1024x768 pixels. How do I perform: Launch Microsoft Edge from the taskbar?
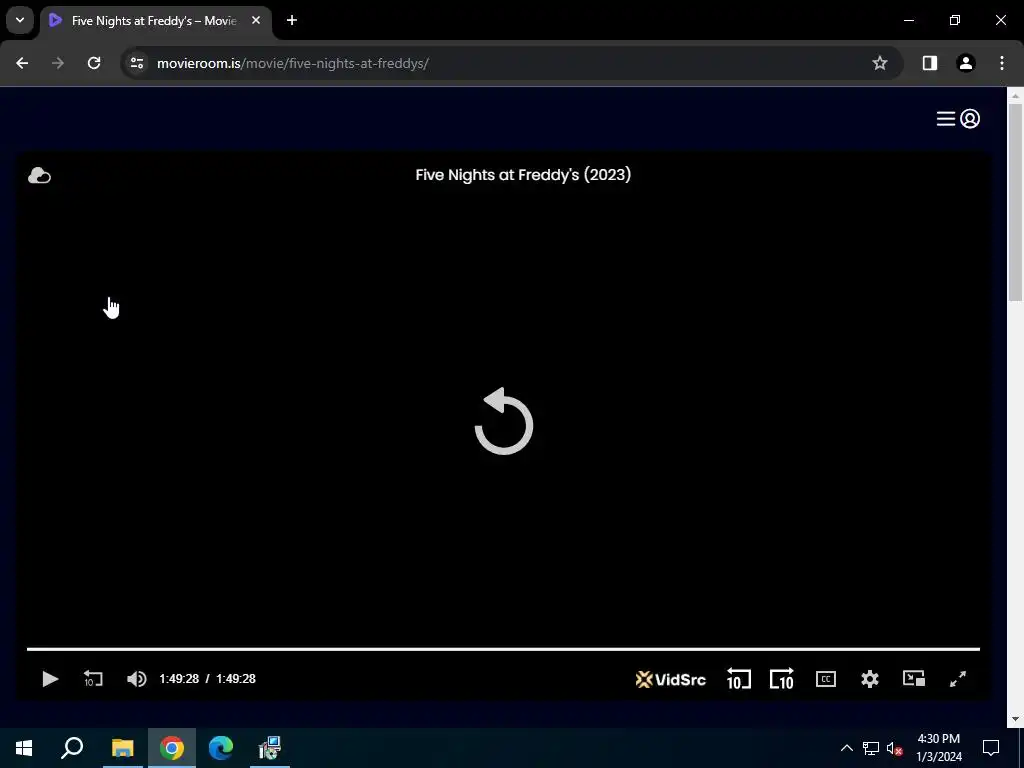(221, 748)
